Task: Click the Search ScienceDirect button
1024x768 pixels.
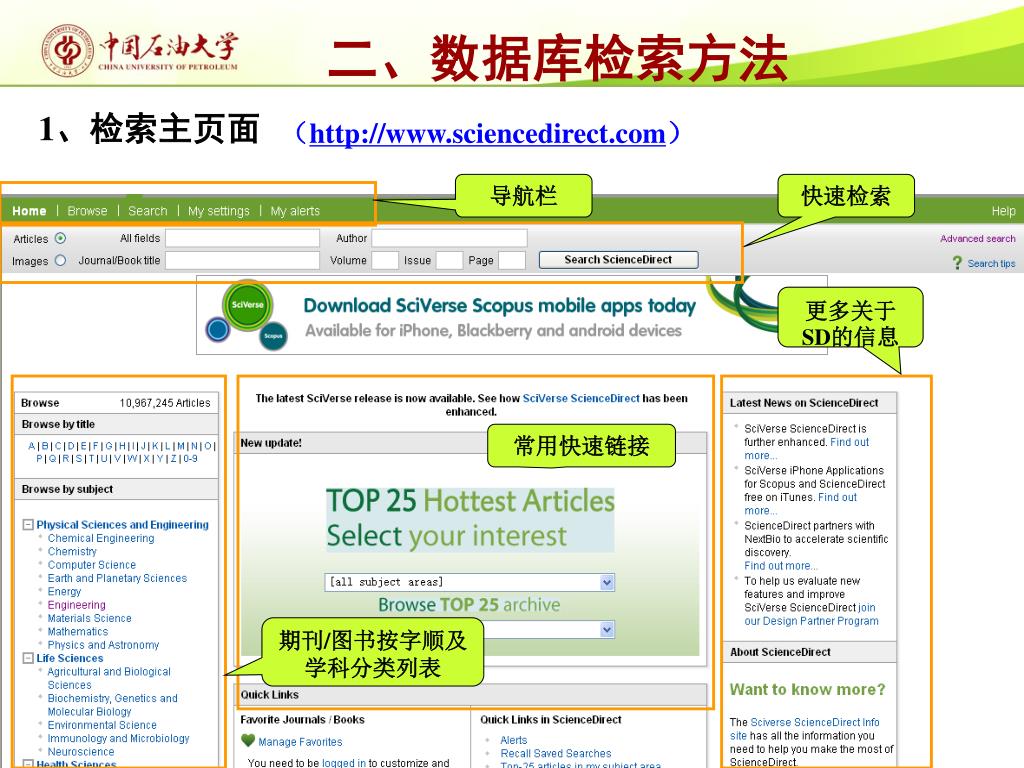Action: pyautogui.click(x=618, y=259)
